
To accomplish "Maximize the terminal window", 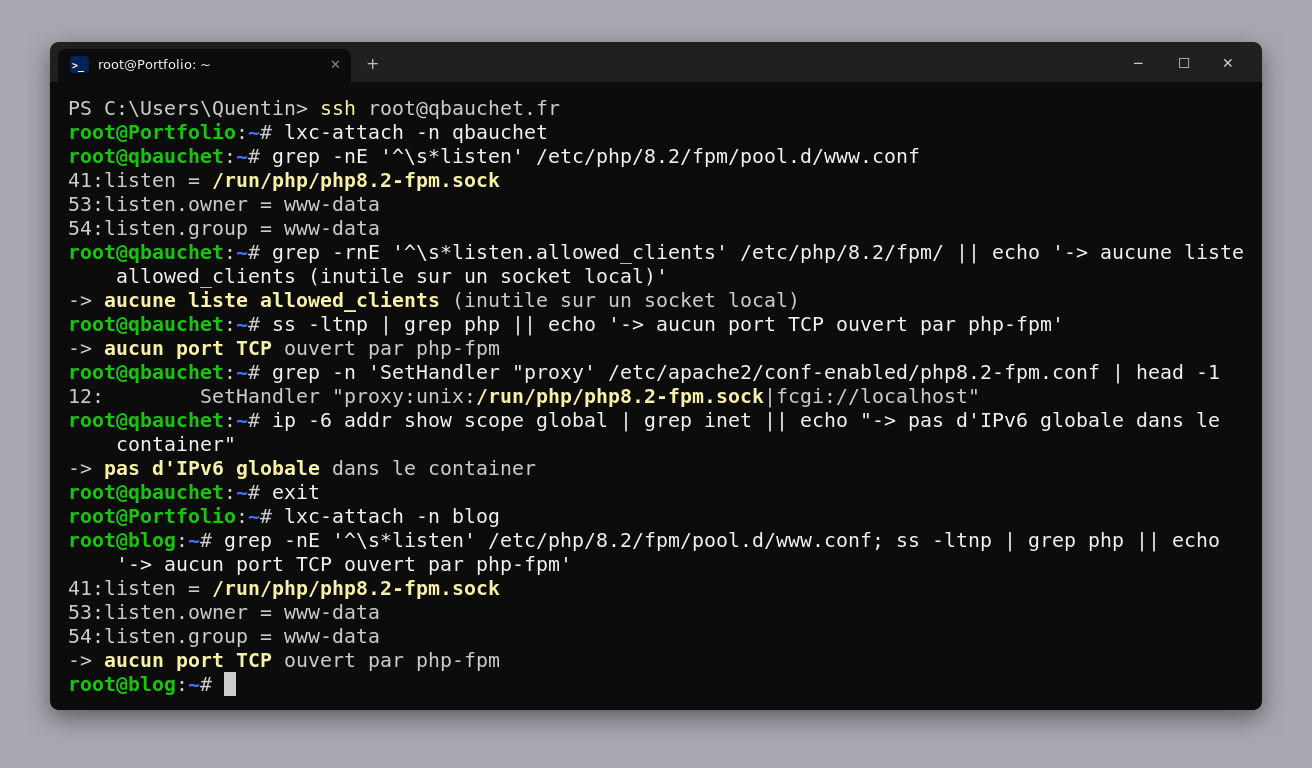I will [x=1184, y=63].
